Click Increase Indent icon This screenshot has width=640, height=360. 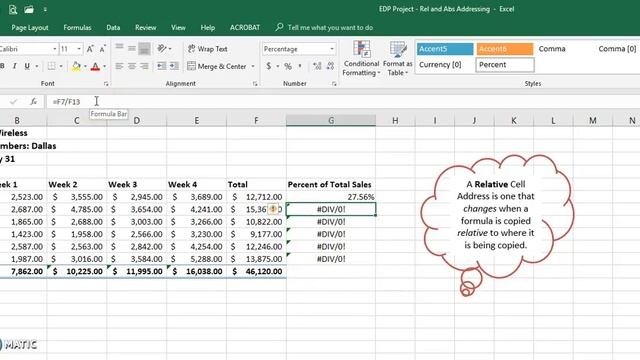point(174,66)
